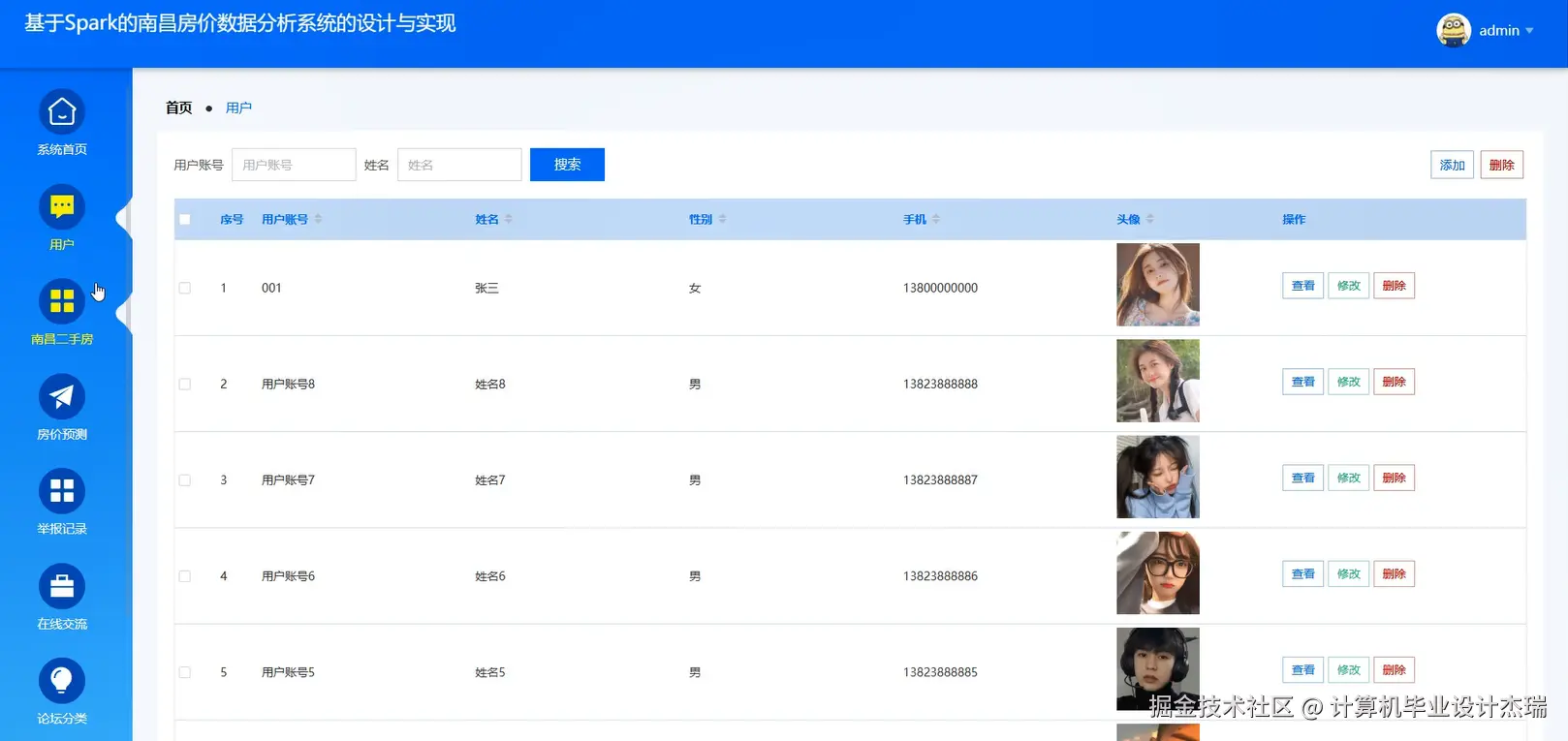1568x741 pixels.
Task: Focus the 用户账号 search input
Action: point(294,165)
